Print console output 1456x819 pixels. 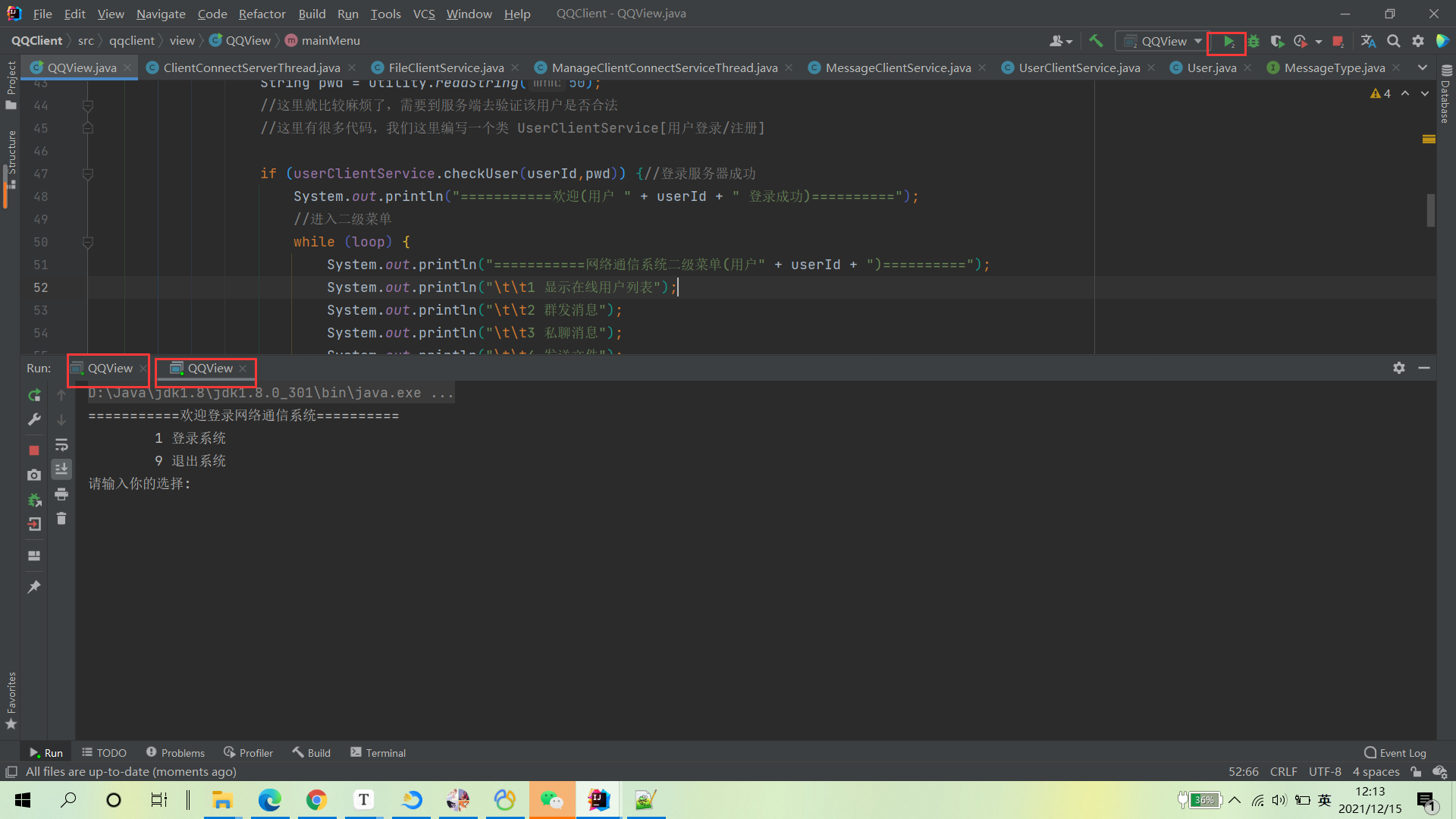point(61,494)
